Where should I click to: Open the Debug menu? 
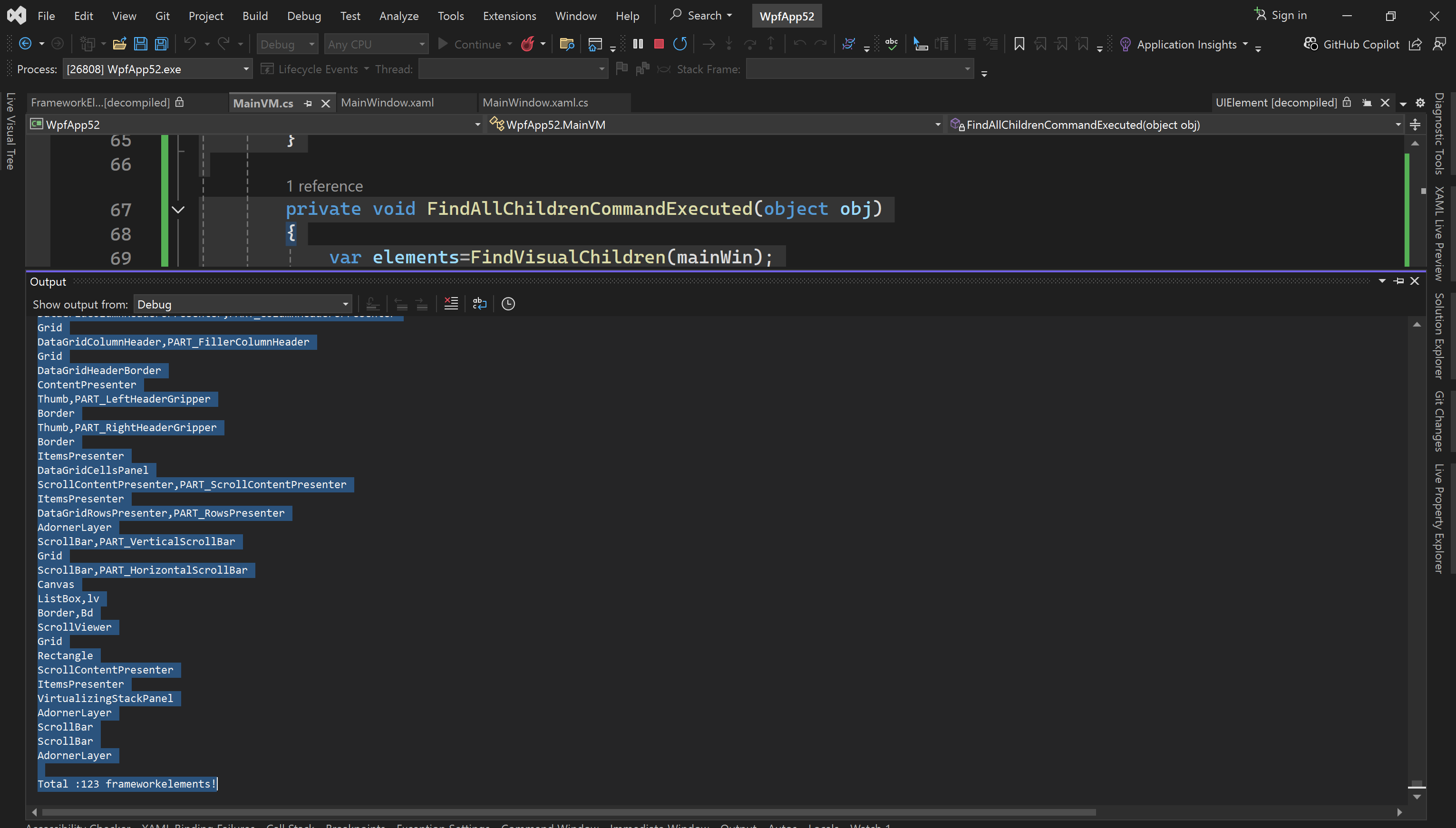point(304,16)
